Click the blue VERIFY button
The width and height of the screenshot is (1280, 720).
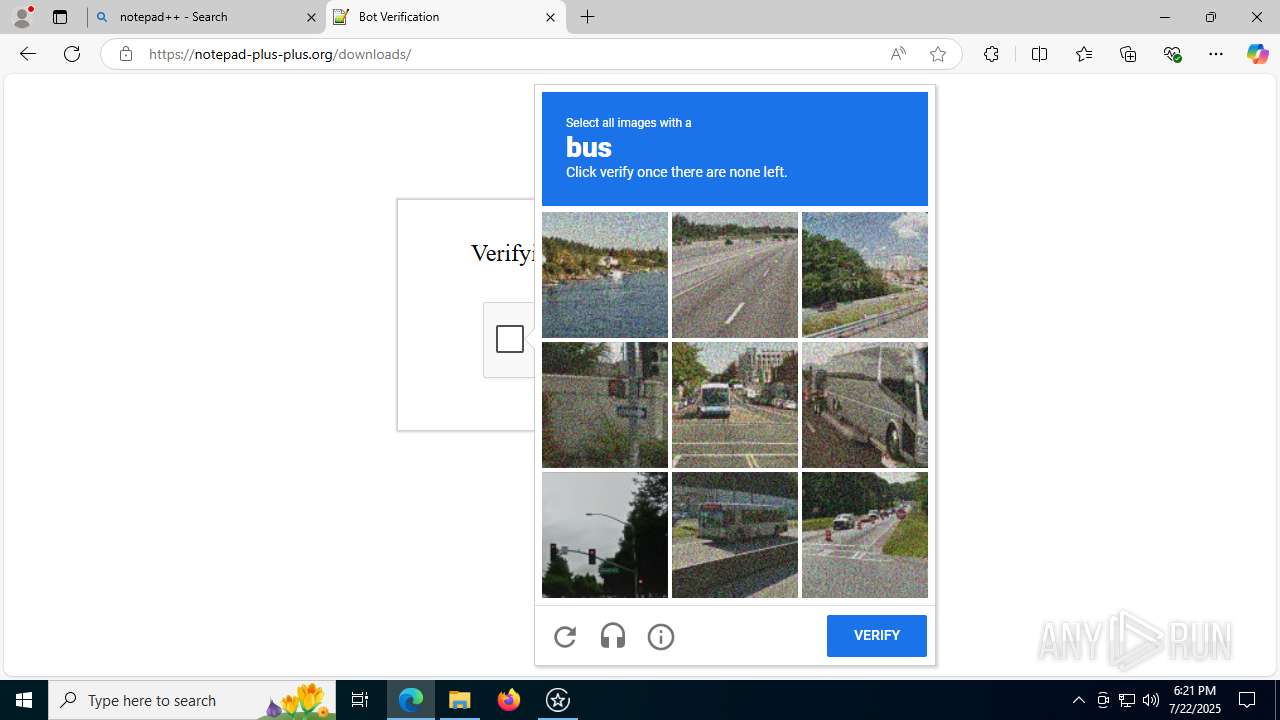tap(877, 636)
